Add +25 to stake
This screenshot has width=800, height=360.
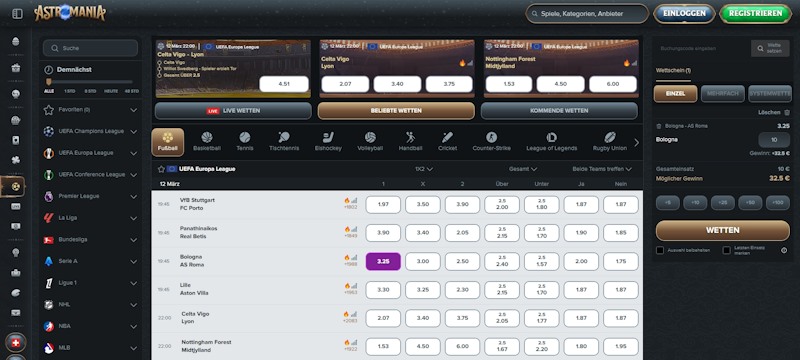pos(722,203)
